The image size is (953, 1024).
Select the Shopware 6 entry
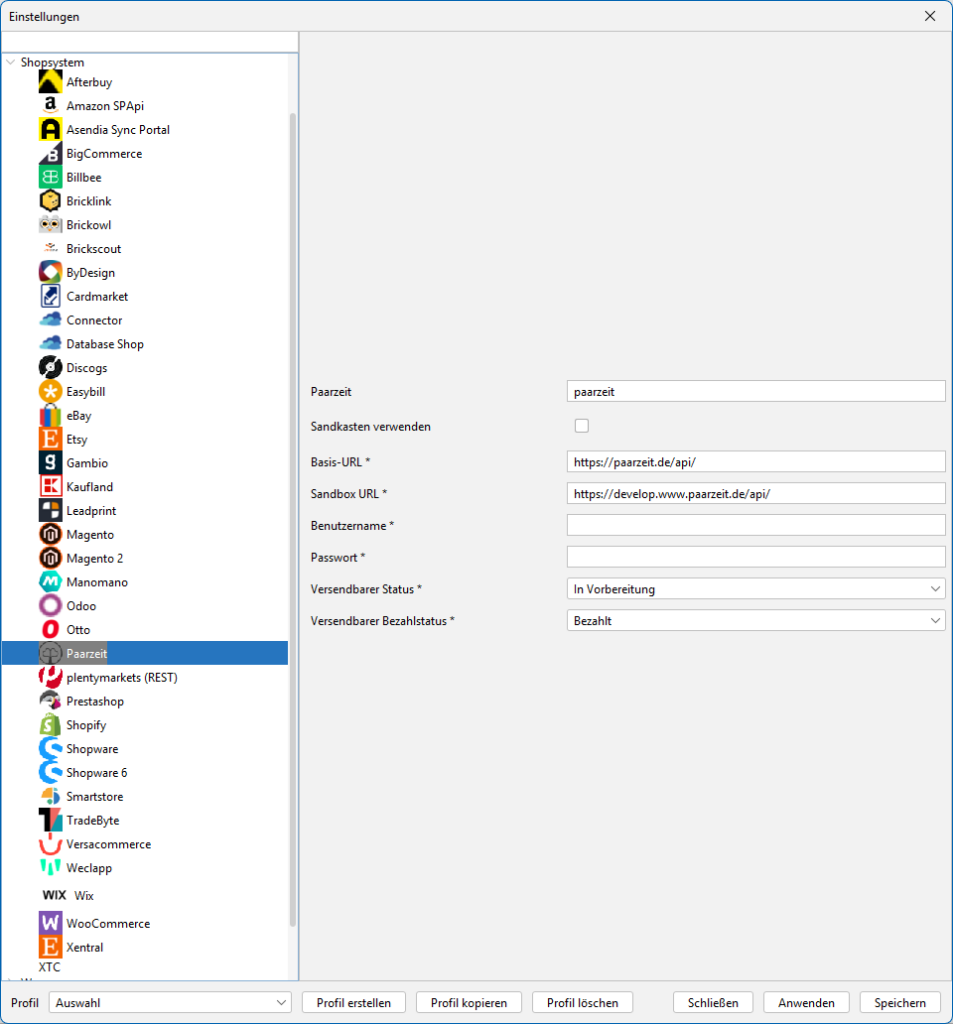pos(96,773)
